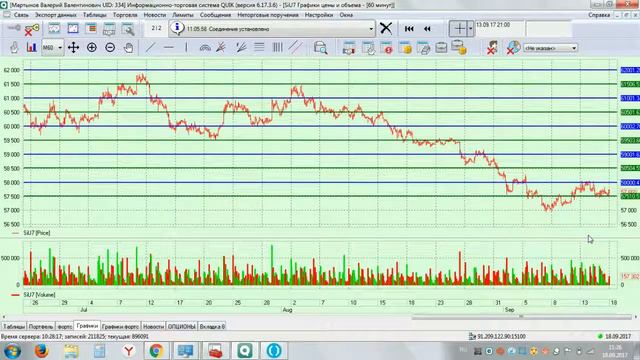Open Yandex browser from the taskbar
Viewport: 640px width, 360px height.
click(x=129, y=351)
